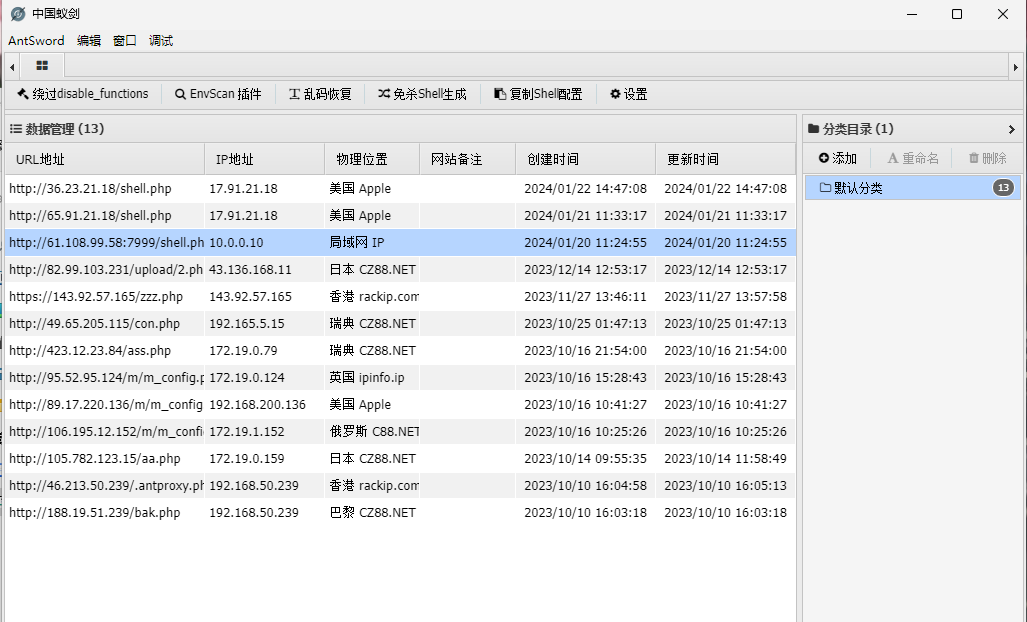The image size is (1027, 622).
Task: Open the 窗口 menu
Action: (124, 41)
